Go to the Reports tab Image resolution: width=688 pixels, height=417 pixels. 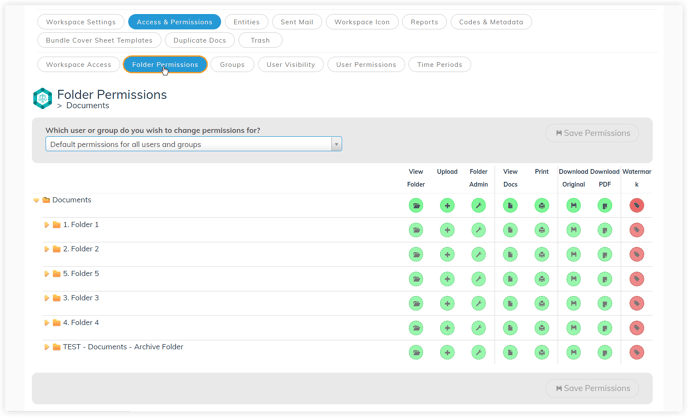(x=424, y=22)
